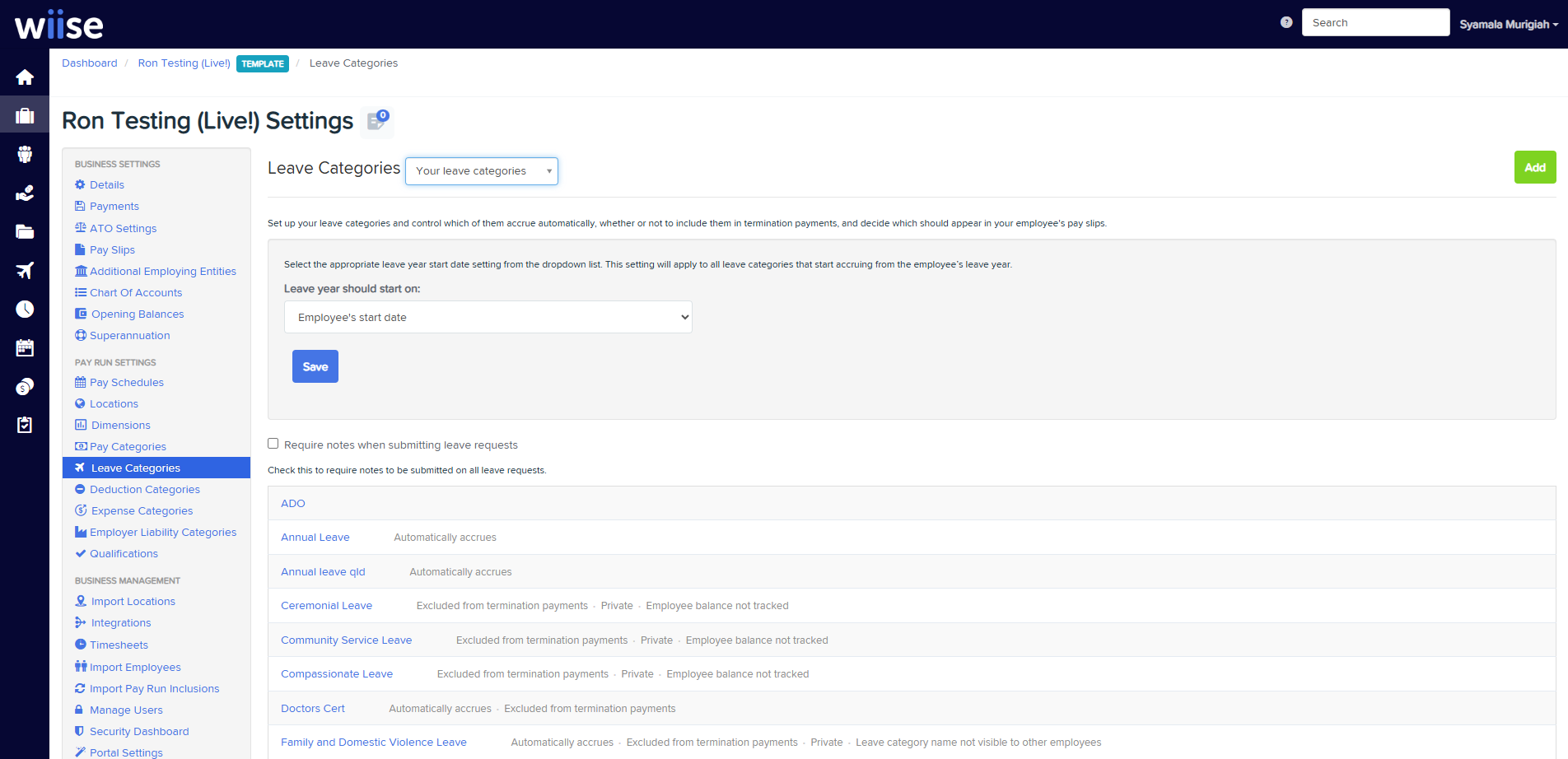Open the Annual Leave category

tap(315, 538)
